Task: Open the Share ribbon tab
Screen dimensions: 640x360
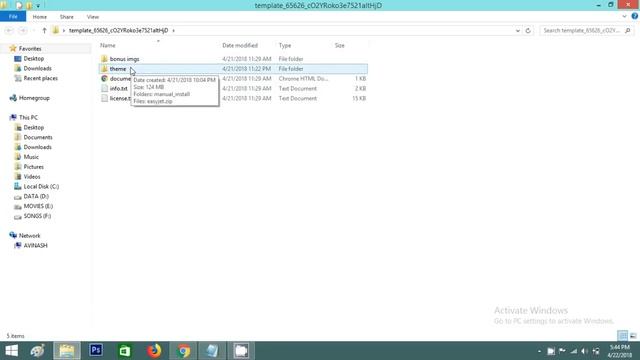Action: [67, 17]
